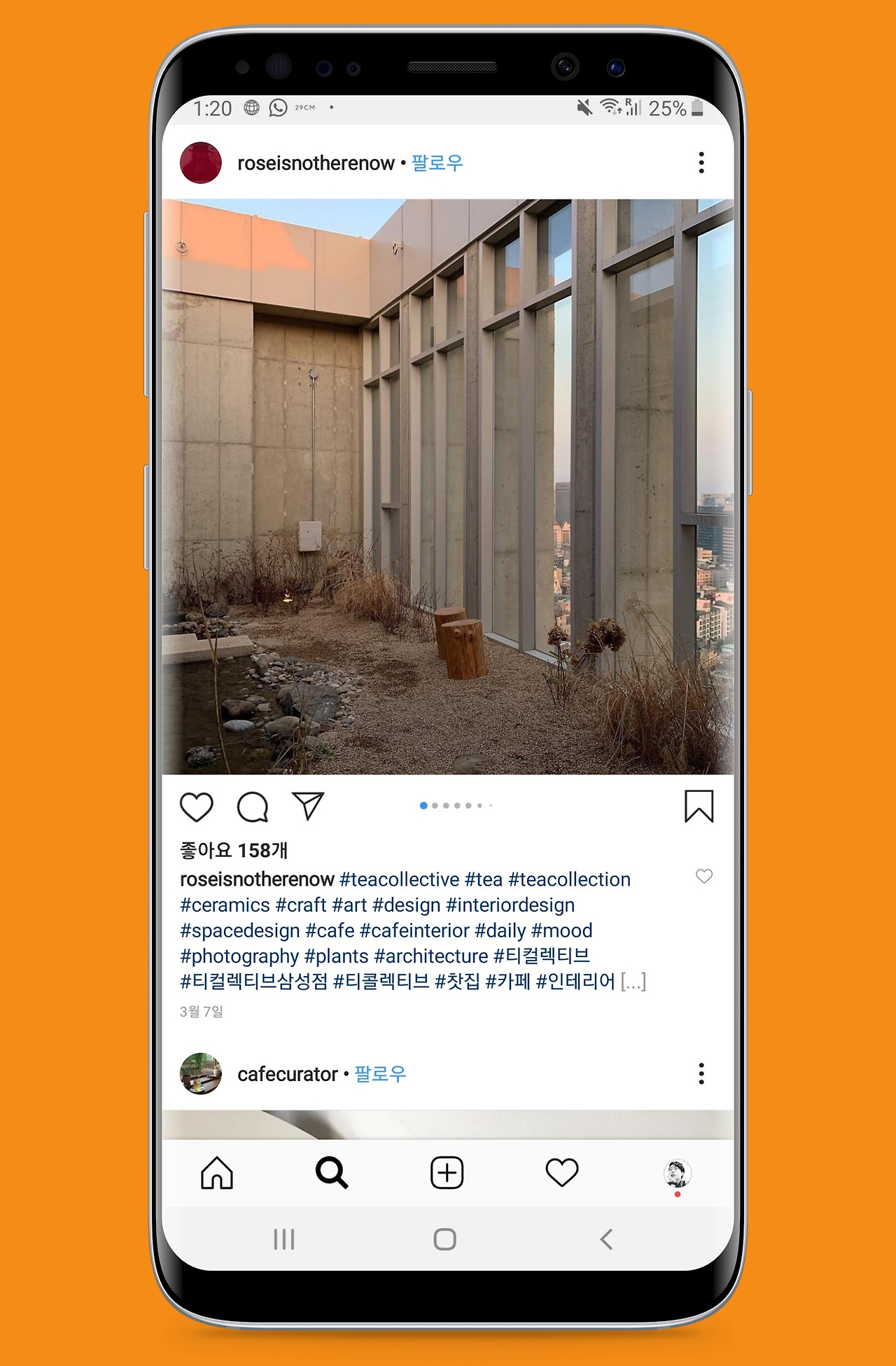The image size is (896, 1366).
Task: Expand the truncated caption with [...]
Action: point(633,982)
